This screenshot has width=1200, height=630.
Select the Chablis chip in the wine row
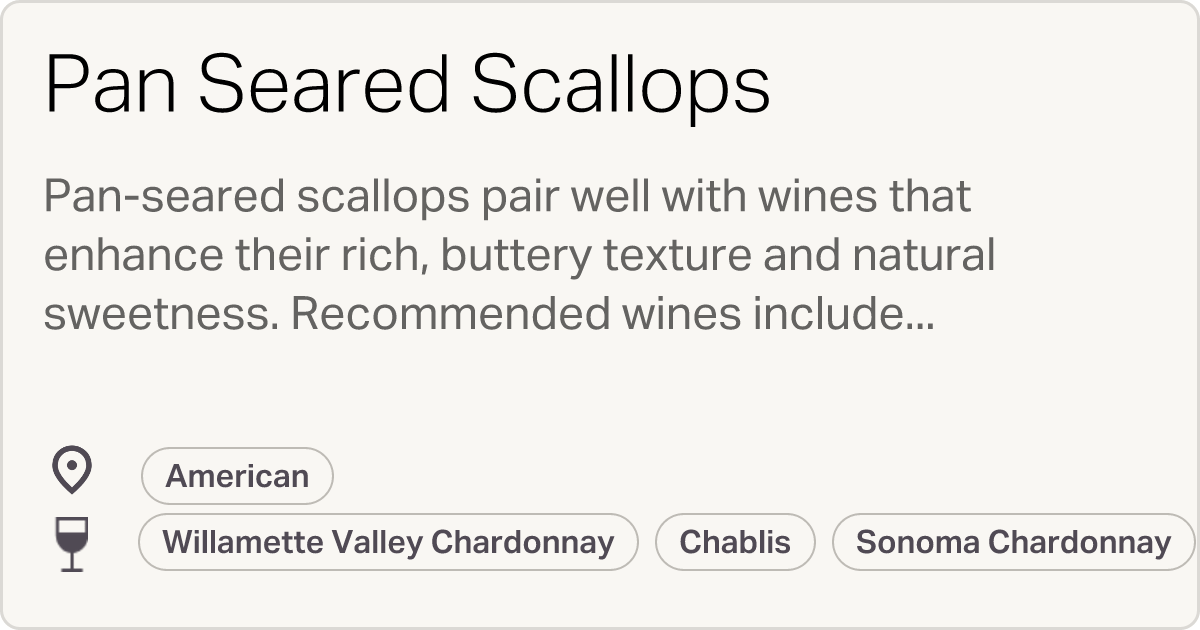pyautogui.click(x=735, y=542)
